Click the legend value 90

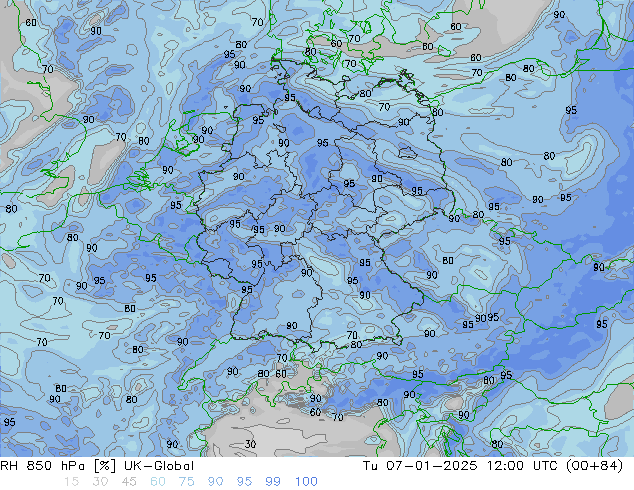[215, 482]
